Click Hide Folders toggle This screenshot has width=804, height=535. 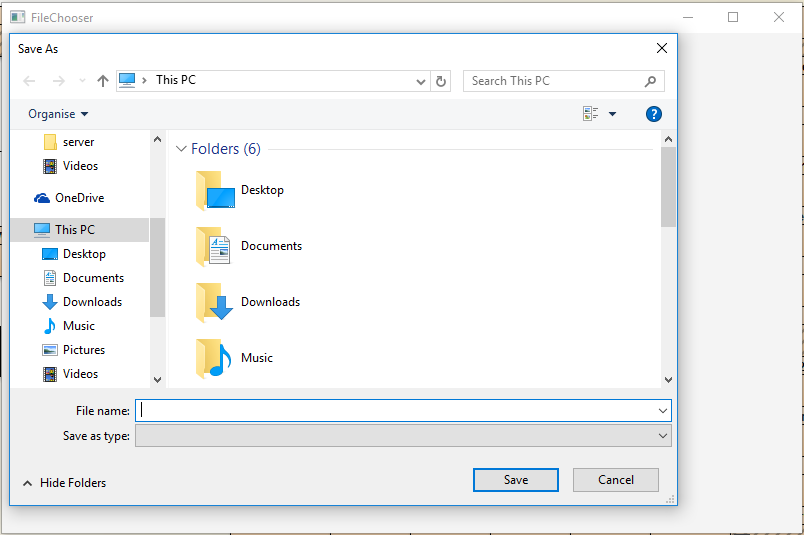coord(65,483)
